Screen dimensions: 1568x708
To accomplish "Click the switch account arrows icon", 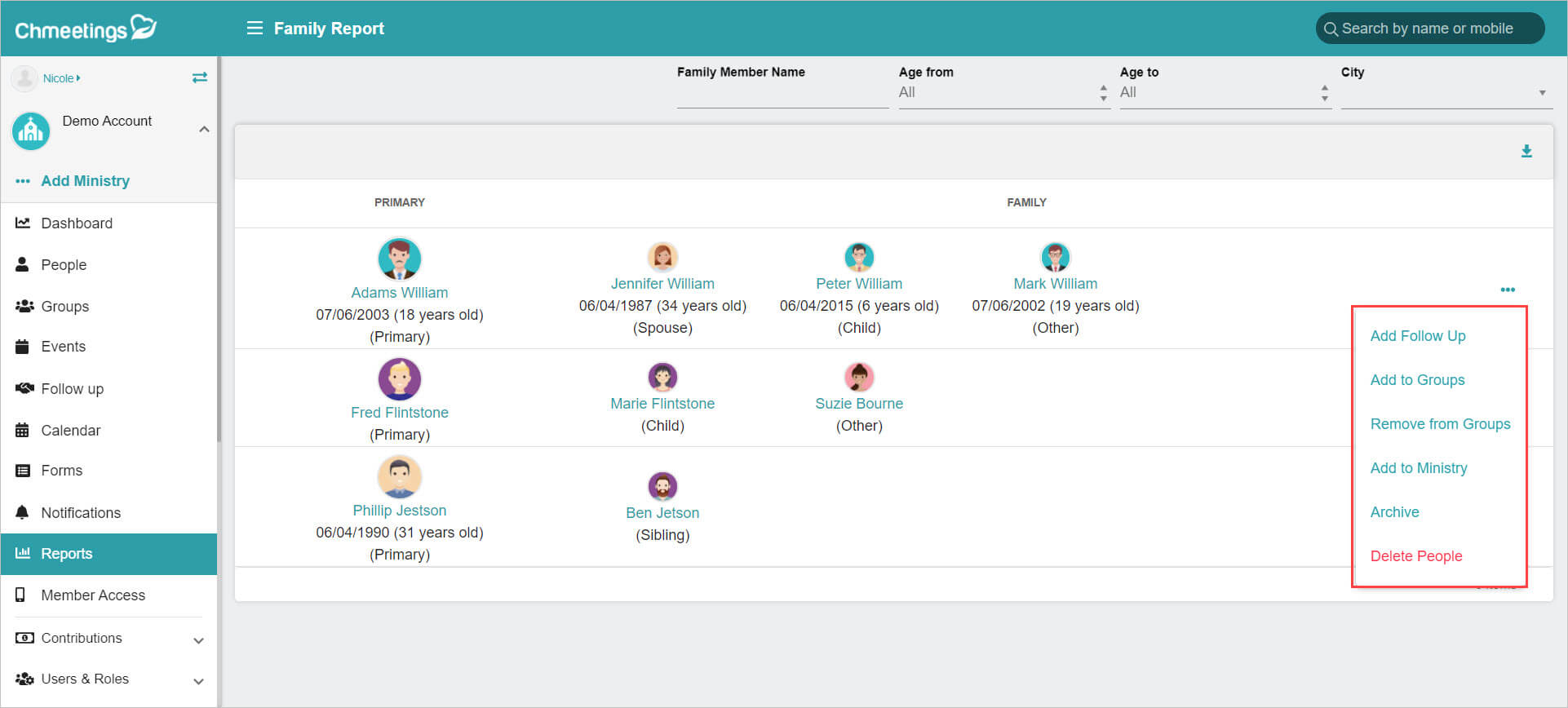I will tap(200, 77).
